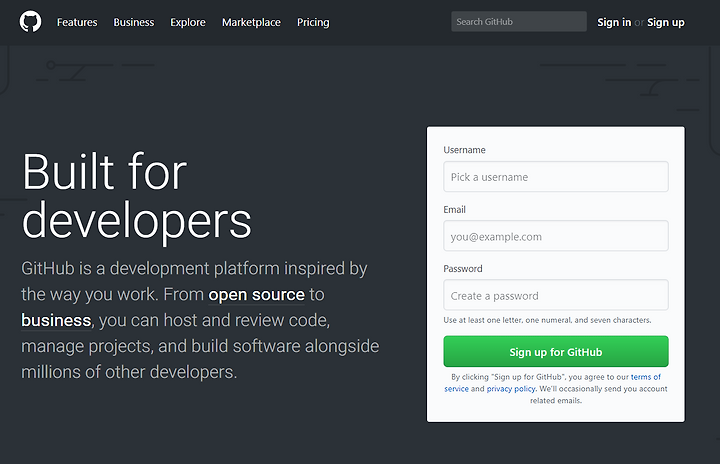720x464 pixels.
Task: Open the Pricing page
Action: tap(313, 22)
